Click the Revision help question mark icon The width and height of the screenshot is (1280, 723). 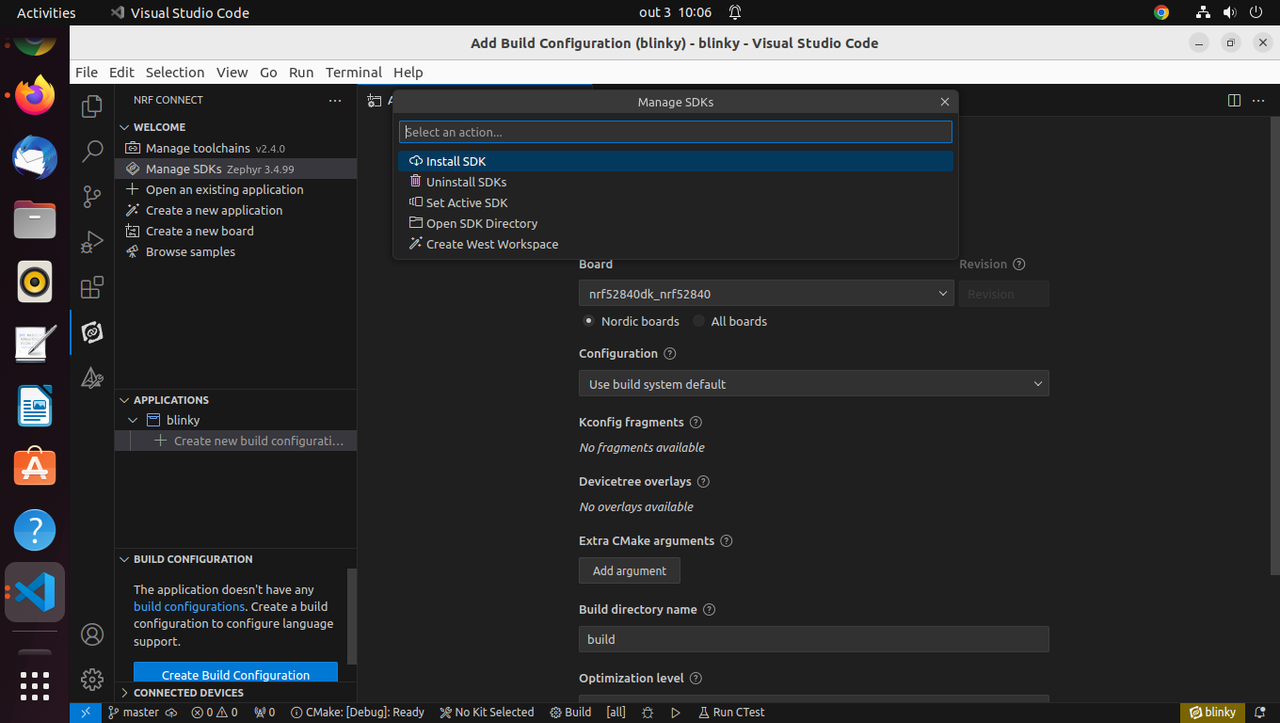pos(1019,265)
